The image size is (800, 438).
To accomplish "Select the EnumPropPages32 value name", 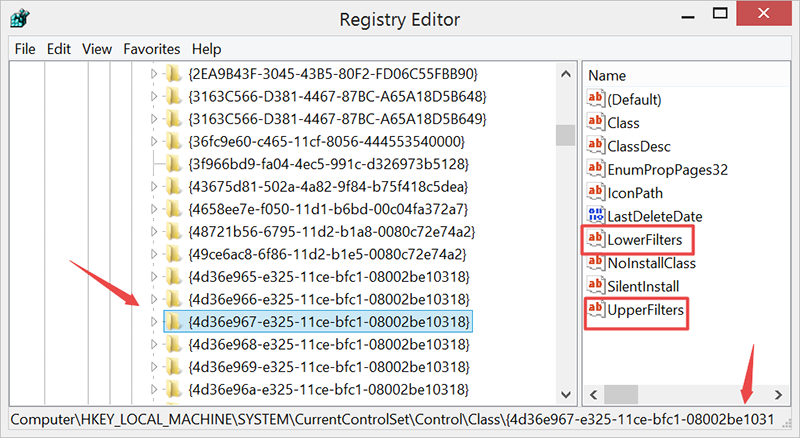I will (x=668, y=170).
